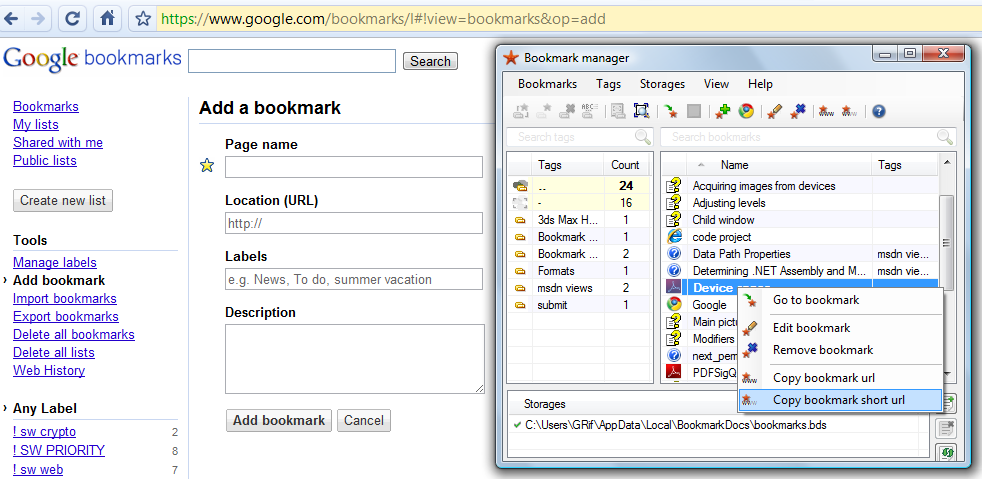Click the Location (URL) input field

pos(354,223)
